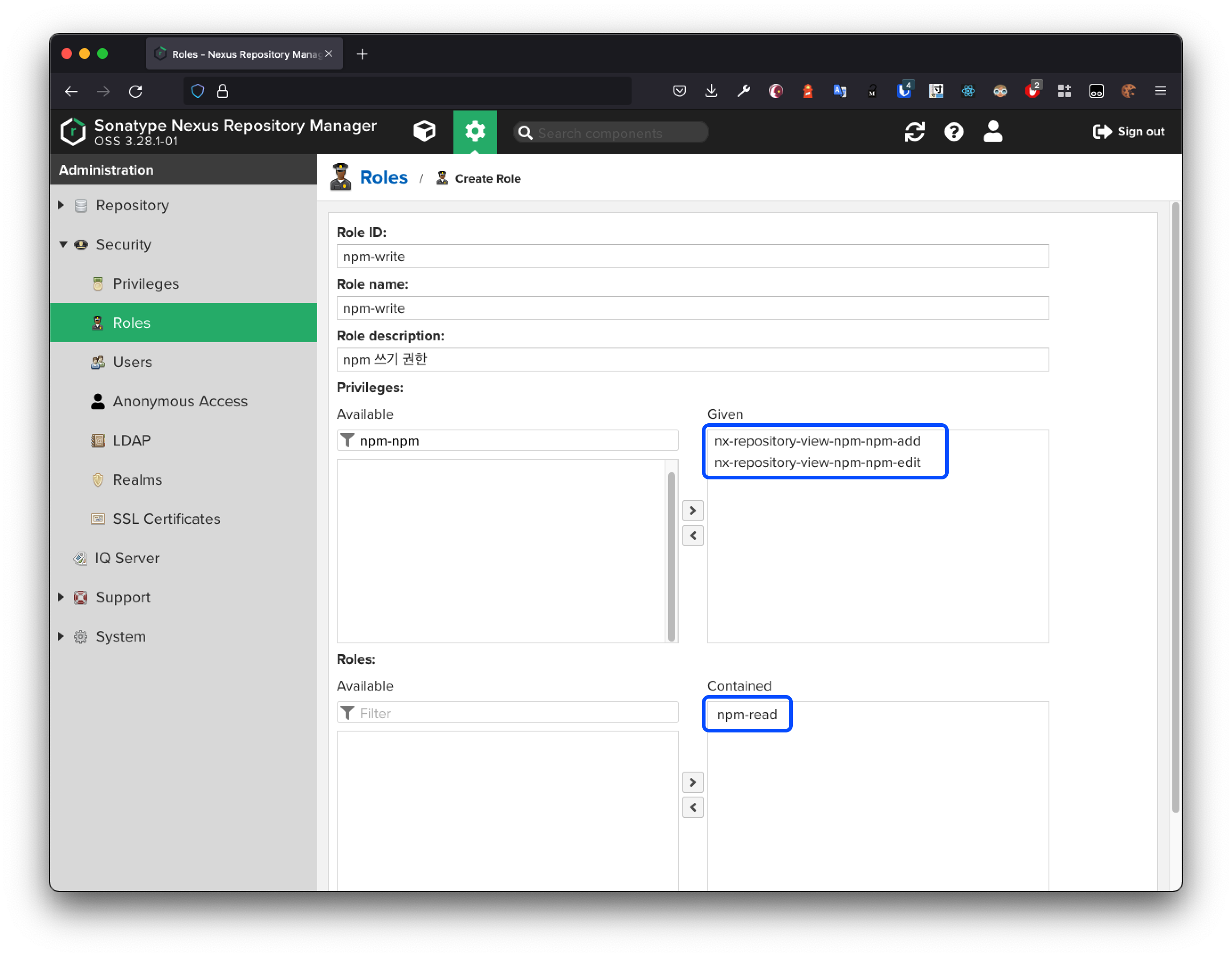This screenshot has height=957, width=1232.
Task: Click the browser back arrow
Action: click(x=71, y=91)
